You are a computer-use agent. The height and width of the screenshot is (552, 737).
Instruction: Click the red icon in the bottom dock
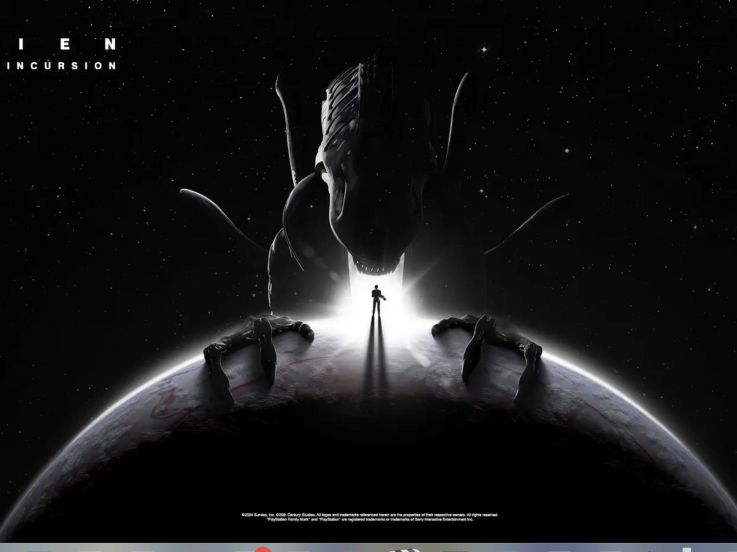tap(262, 548)
